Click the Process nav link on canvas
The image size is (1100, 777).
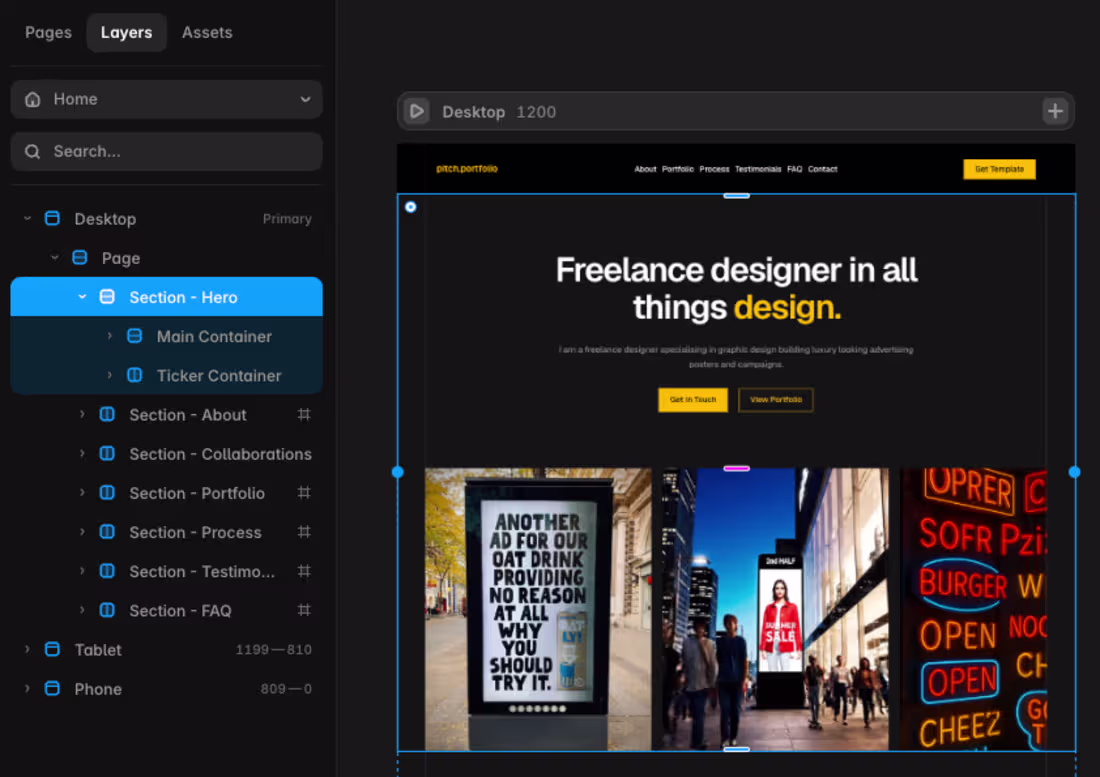pyautogui.click(x=714, y=169)
